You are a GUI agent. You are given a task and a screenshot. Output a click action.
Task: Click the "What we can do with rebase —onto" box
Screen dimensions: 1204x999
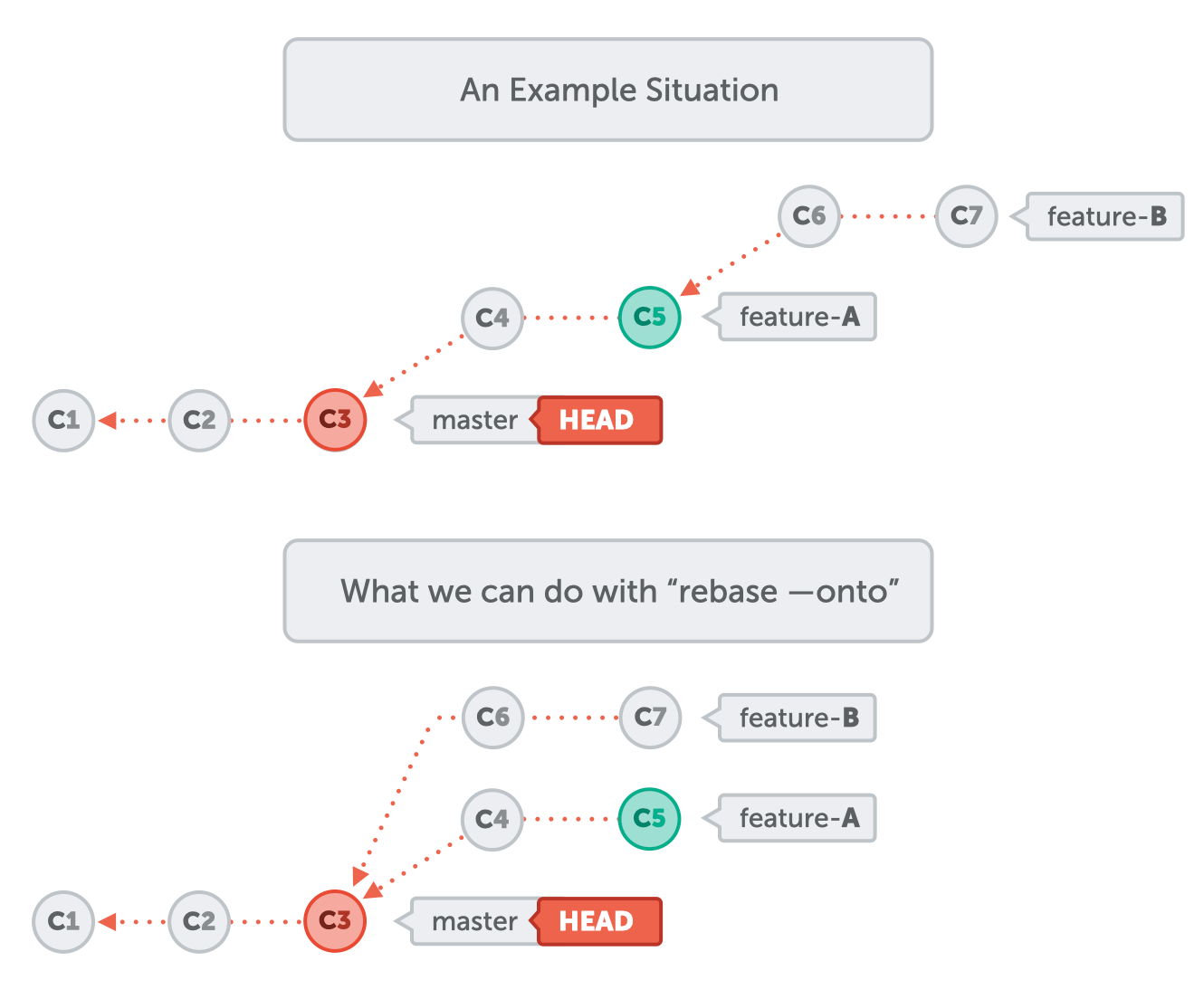[608, 591]
